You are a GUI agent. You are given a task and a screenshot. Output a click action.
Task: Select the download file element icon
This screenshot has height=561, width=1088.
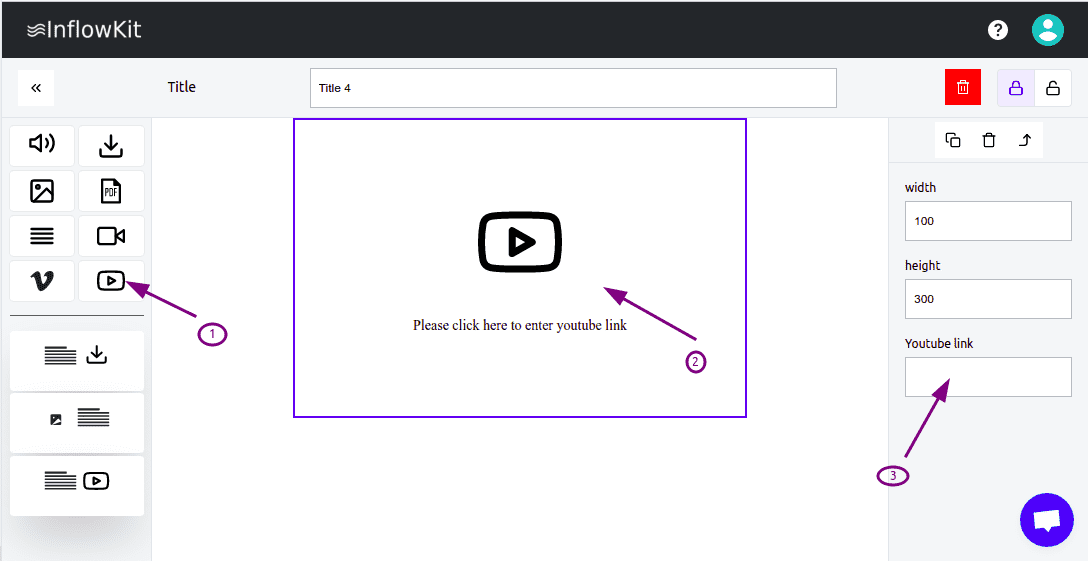(111, 146)
